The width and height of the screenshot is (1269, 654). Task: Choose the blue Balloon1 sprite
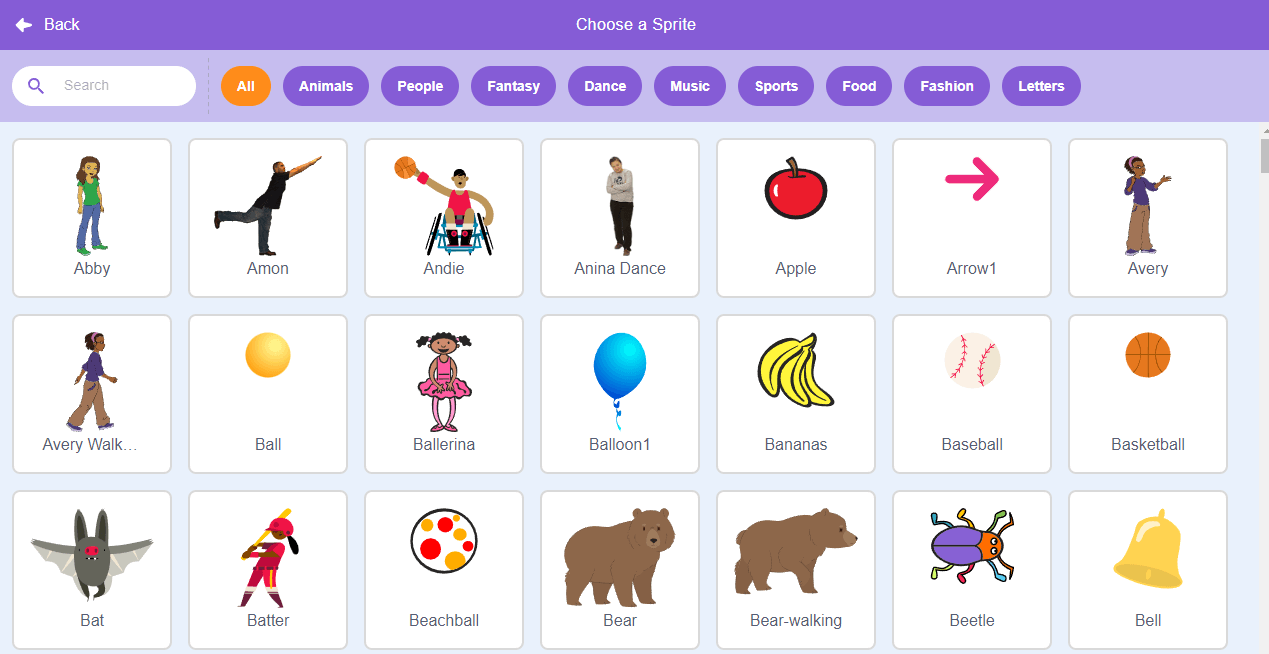[x=620, y=394]
